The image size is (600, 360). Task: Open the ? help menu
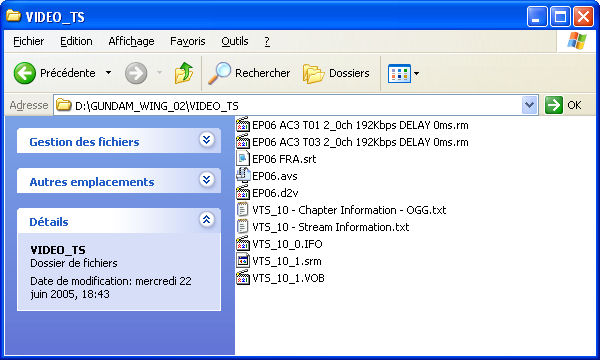[267, 41]
